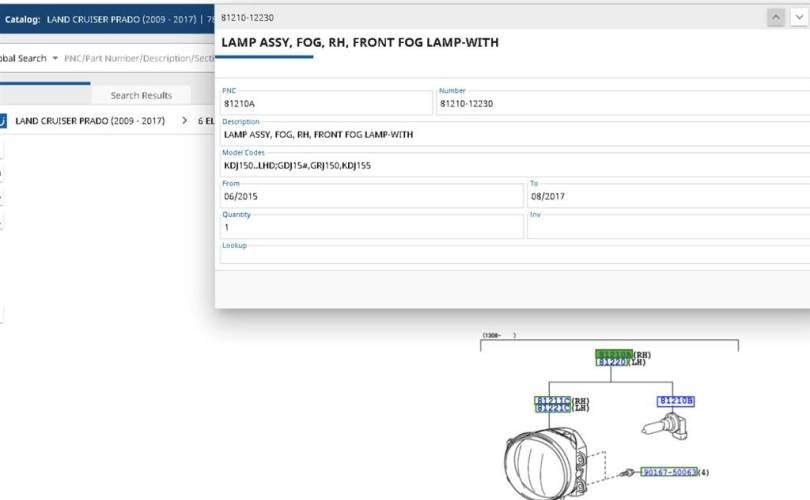Select the 81220 LH callout label
Viewport: 810px width, 500px height.
coord(613,362)
